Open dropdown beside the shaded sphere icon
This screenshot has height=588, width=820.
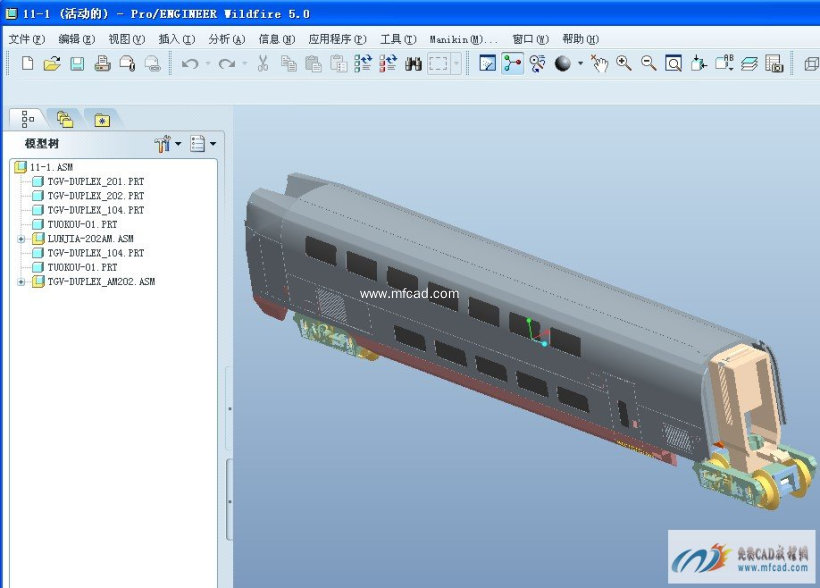pyautogui.click(x=580, y=64)
